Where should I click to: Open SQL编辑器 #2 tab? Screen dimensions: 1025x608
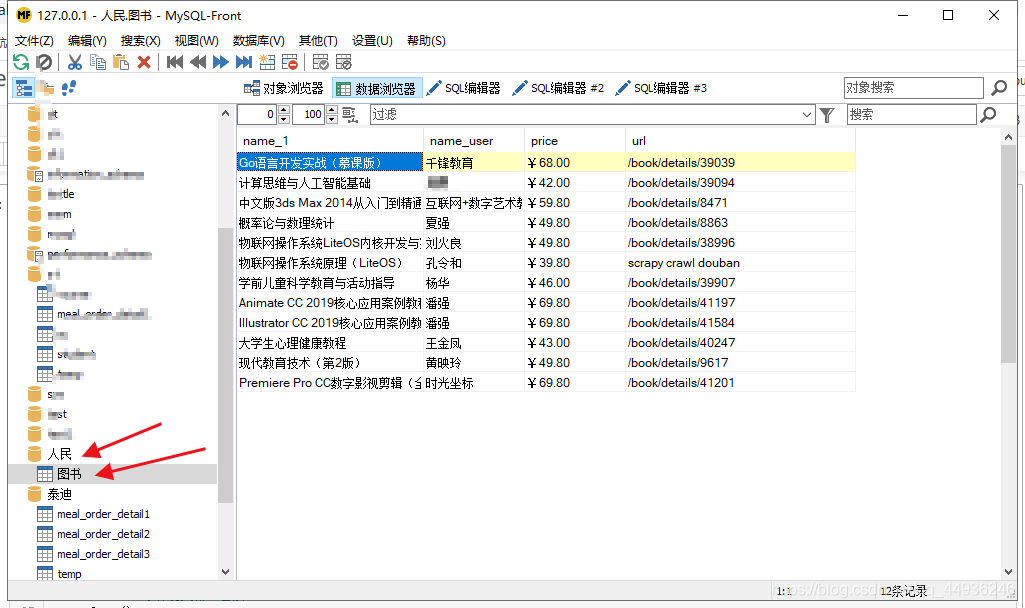point(558,88)
